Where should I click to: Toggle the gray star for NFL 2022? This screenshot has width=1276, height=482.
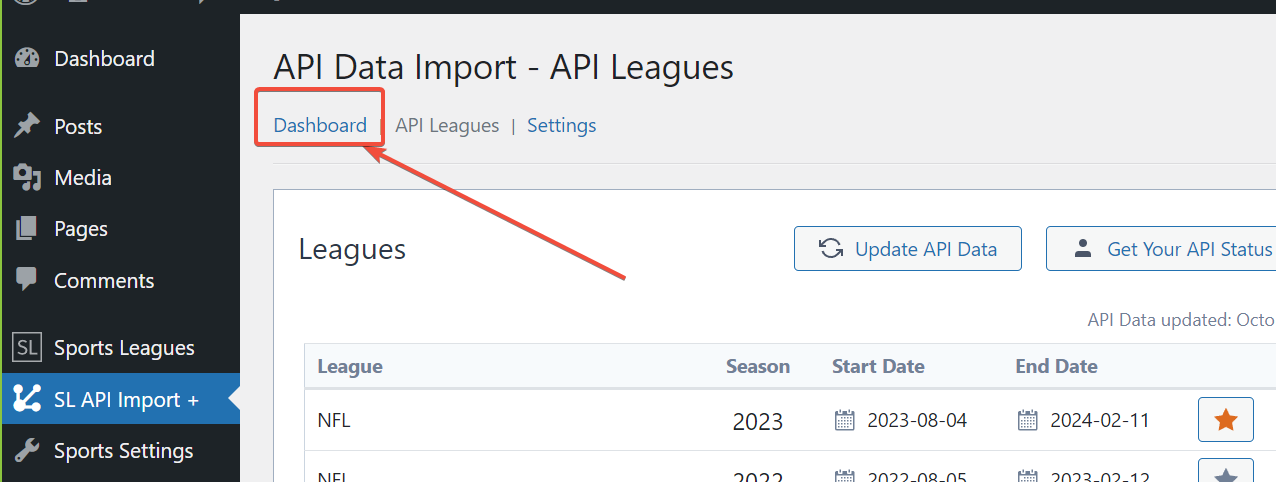point(1226,472)
